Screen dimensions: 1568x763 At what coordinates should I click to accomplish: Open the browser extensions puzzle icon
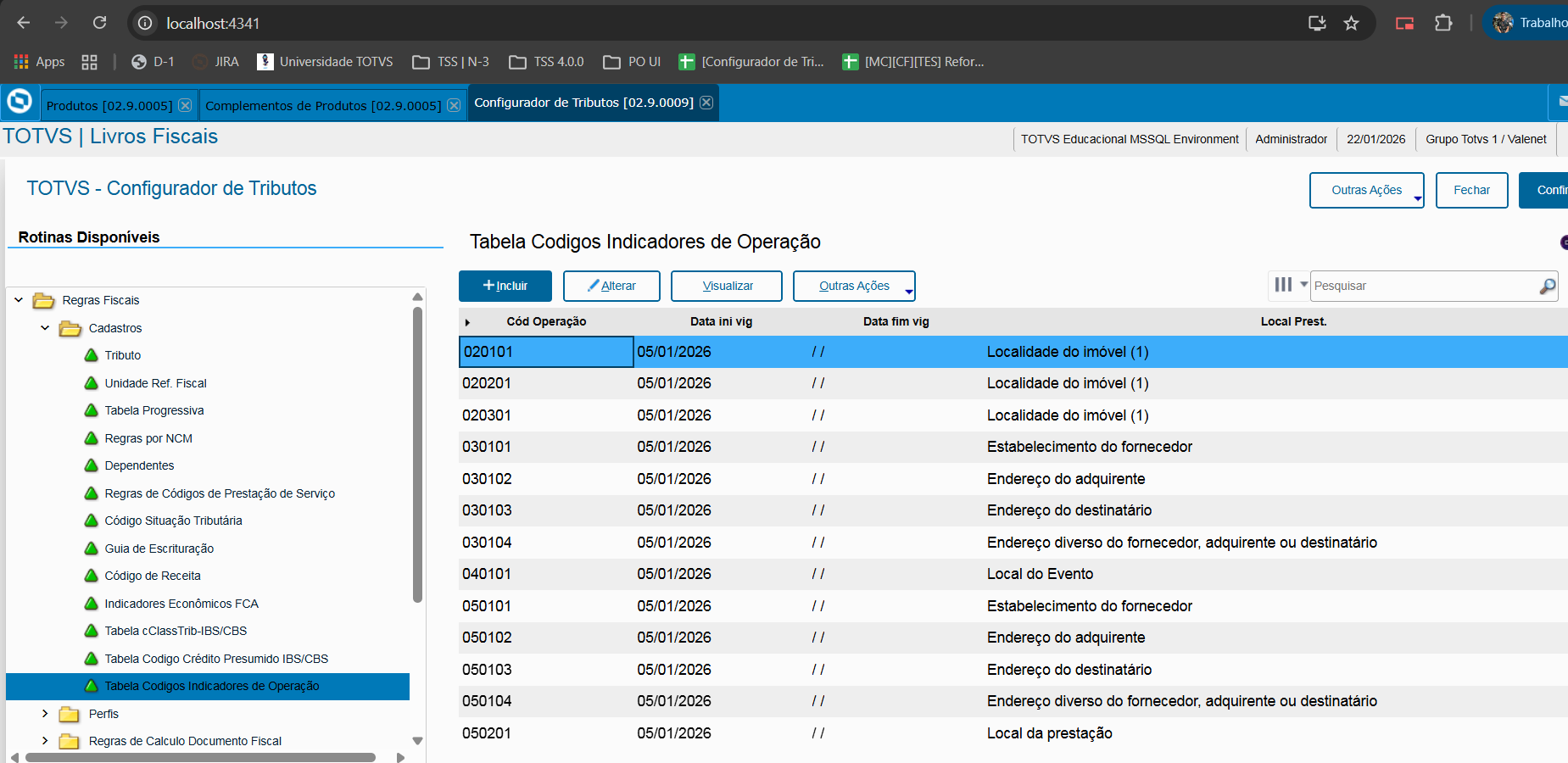coord(1444,23)
